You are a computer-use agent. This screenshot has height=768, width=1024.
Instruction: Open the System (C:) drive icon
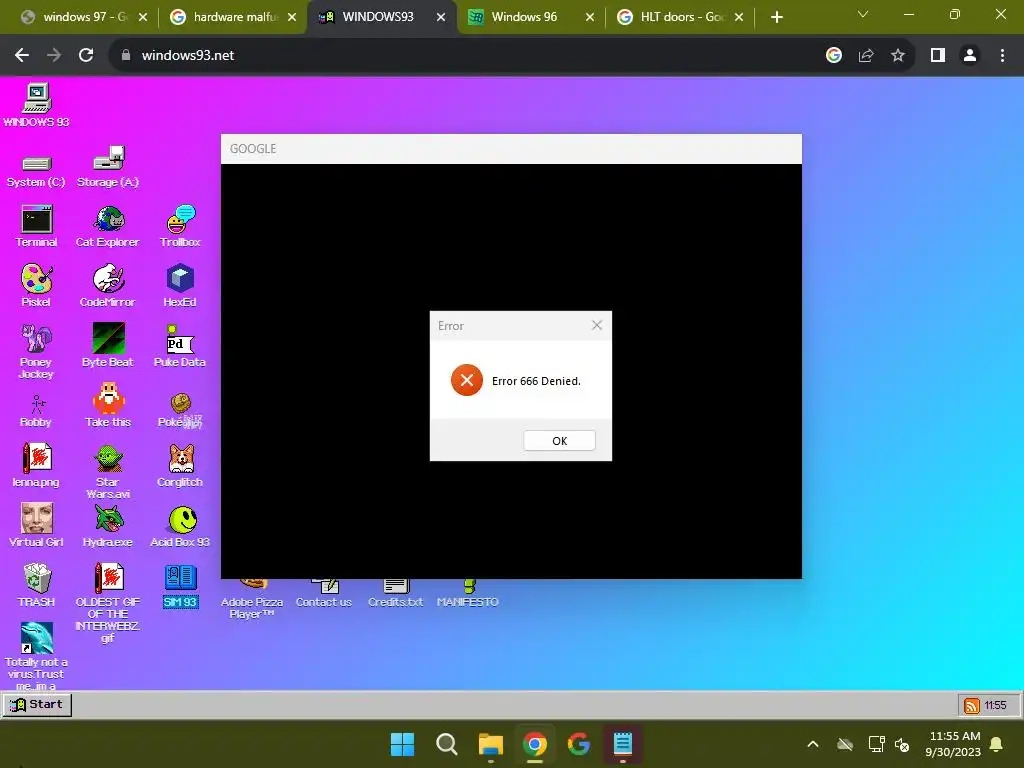pyautogui.click(x=36, y=171)
